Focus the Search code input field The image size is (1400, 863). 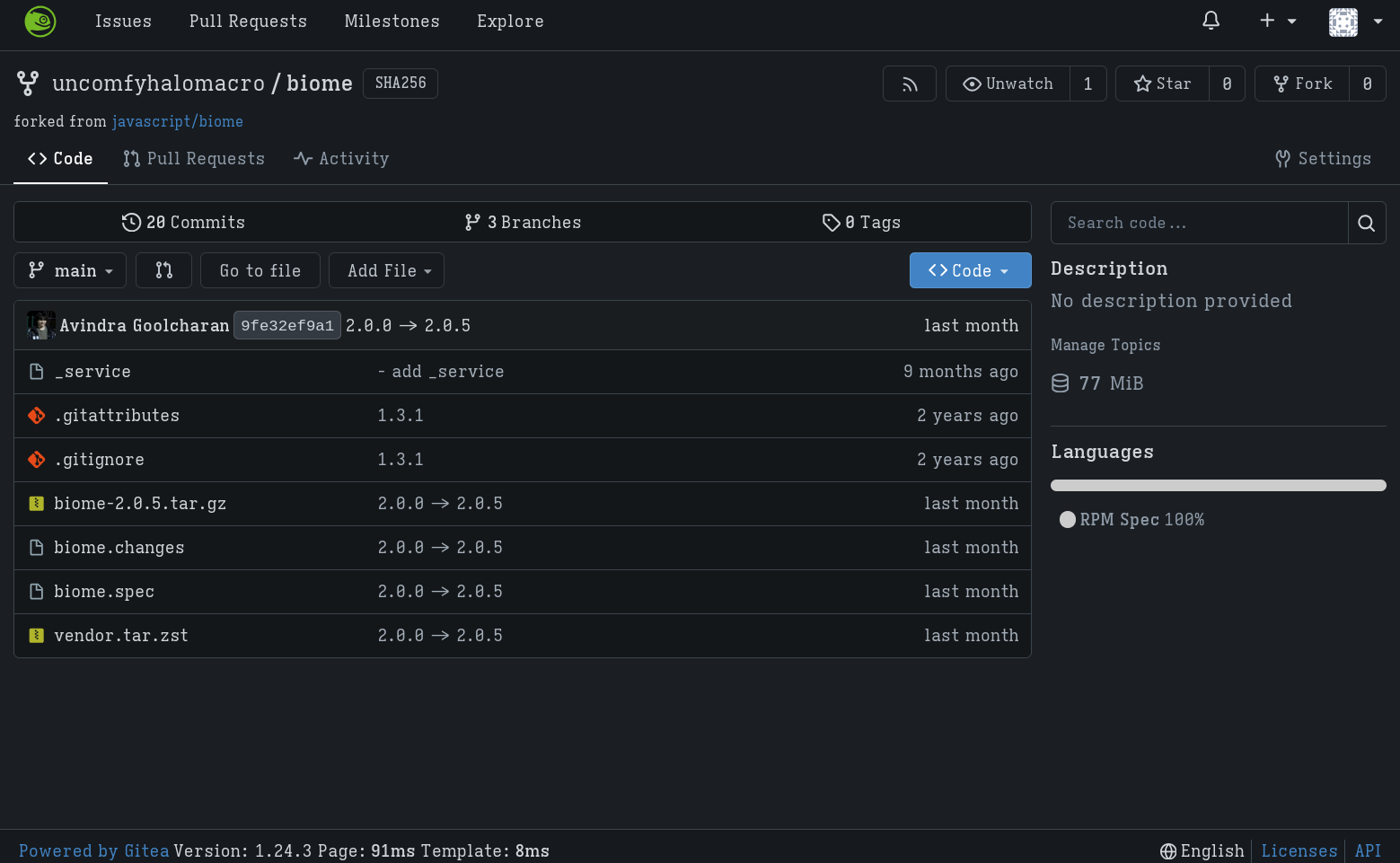[x=1200, y=223]
